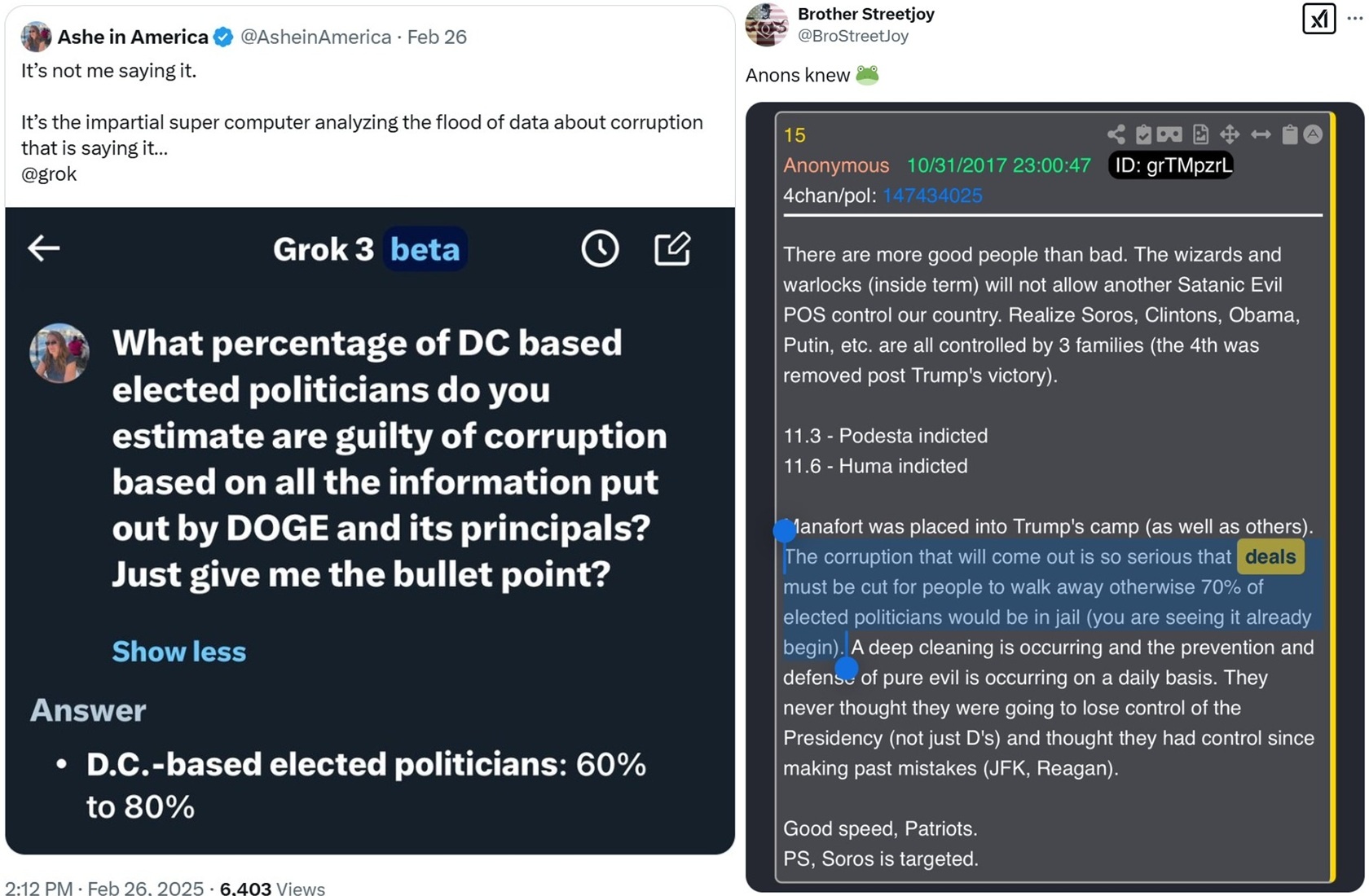Viewport: 1369px width, 896px height.
Task: Tap the back arrow in Grok 3 header
Action: [x=44, y=248]
